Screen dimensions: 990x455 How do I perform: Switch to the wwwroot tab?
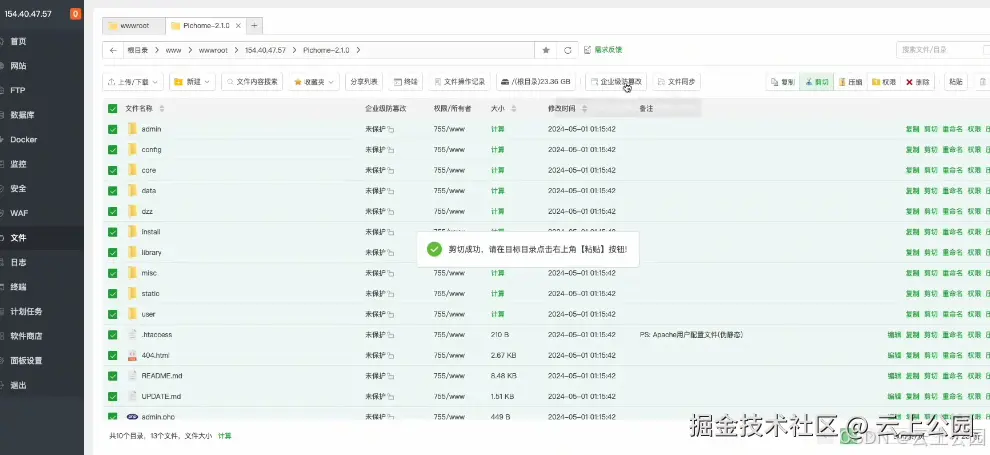pos(134,26)
